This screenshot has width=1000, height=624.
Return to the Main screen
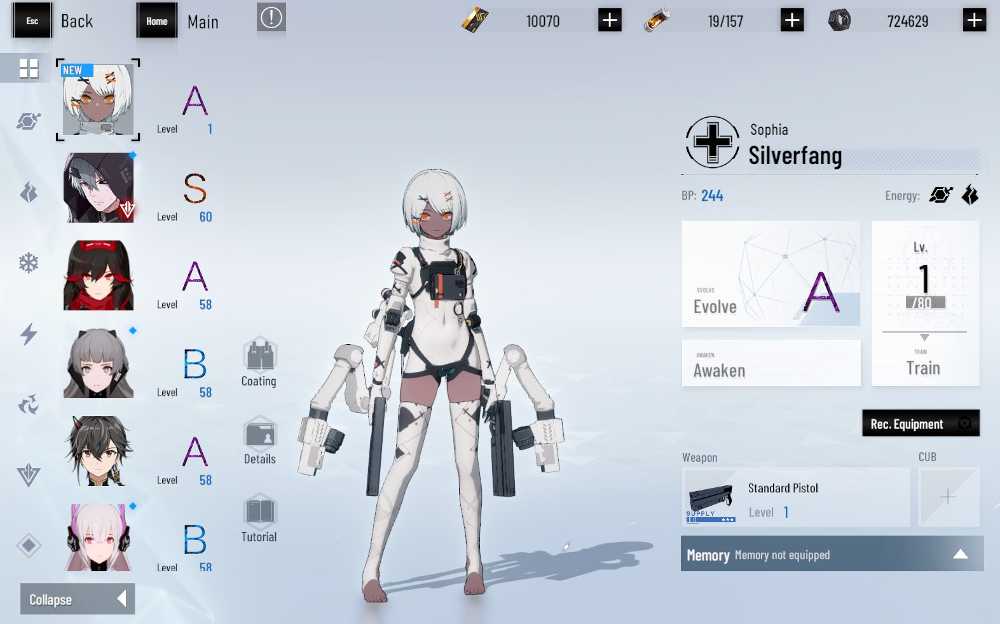(203, 22)
